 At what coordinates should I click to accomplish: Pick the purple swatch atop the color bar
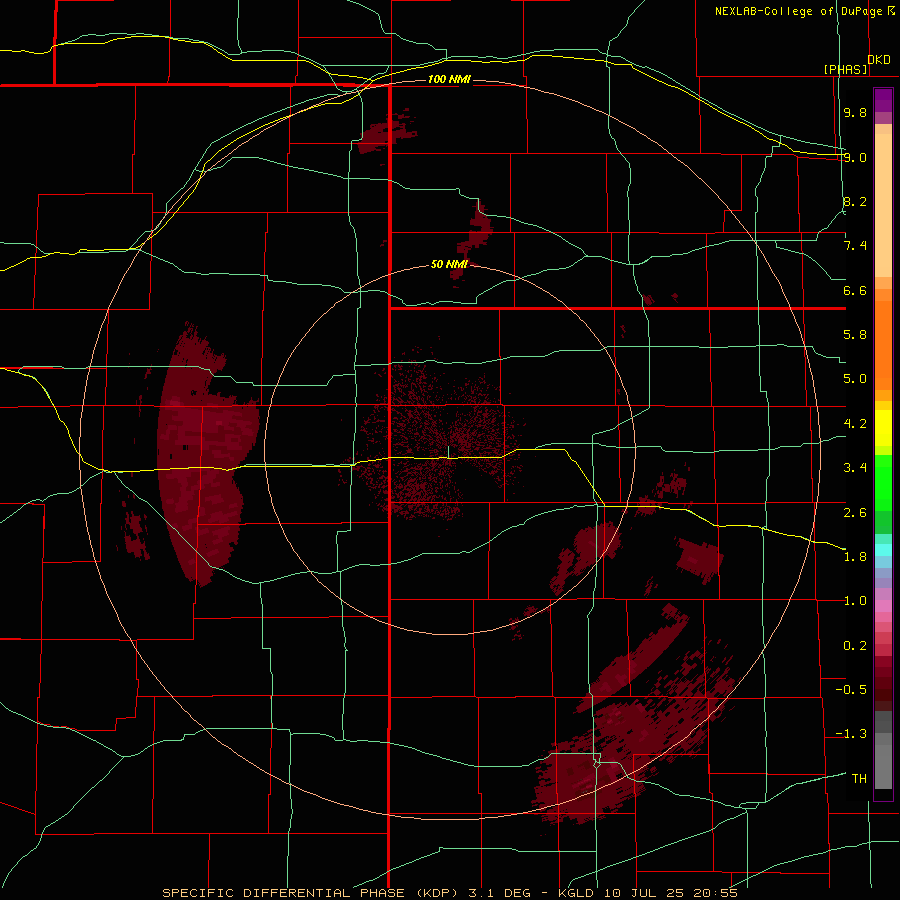pyautogui.click(x=883, y=100)
